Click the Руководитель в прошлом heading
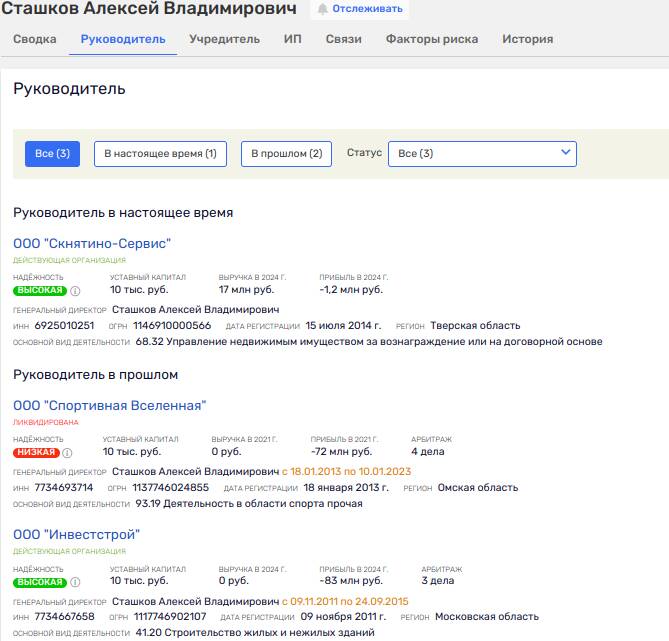This screenshot has height=641, width=669. click(x=96, y=375)
